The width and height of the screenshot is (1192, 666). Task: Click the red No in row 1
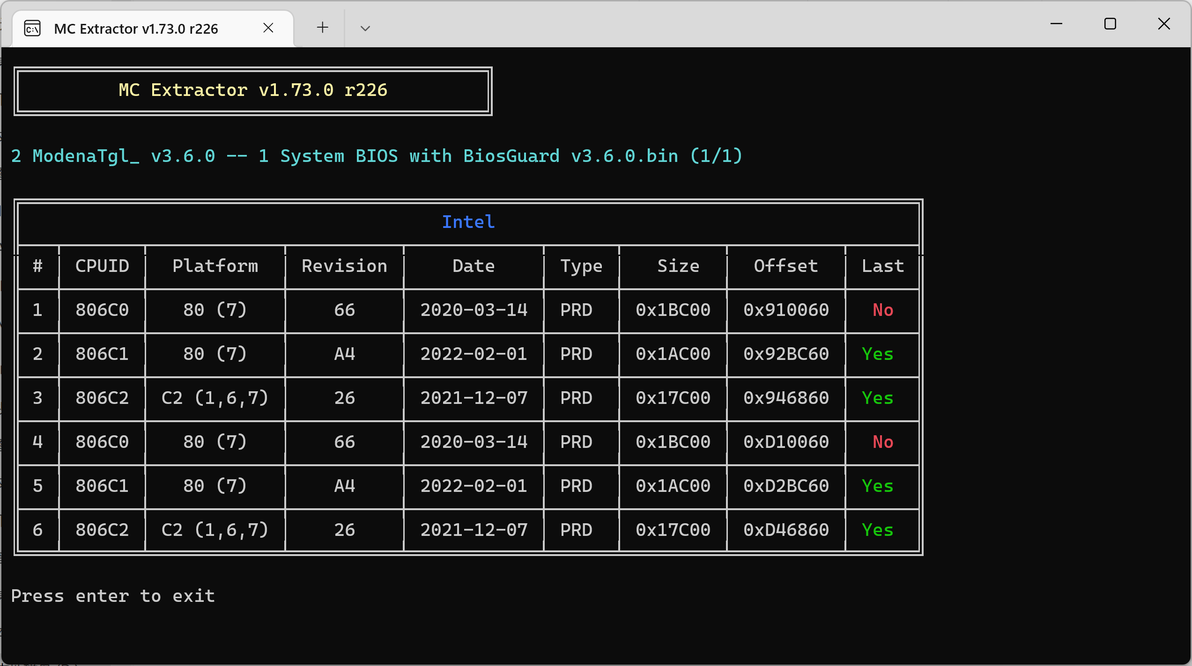(x=882, y=310)
